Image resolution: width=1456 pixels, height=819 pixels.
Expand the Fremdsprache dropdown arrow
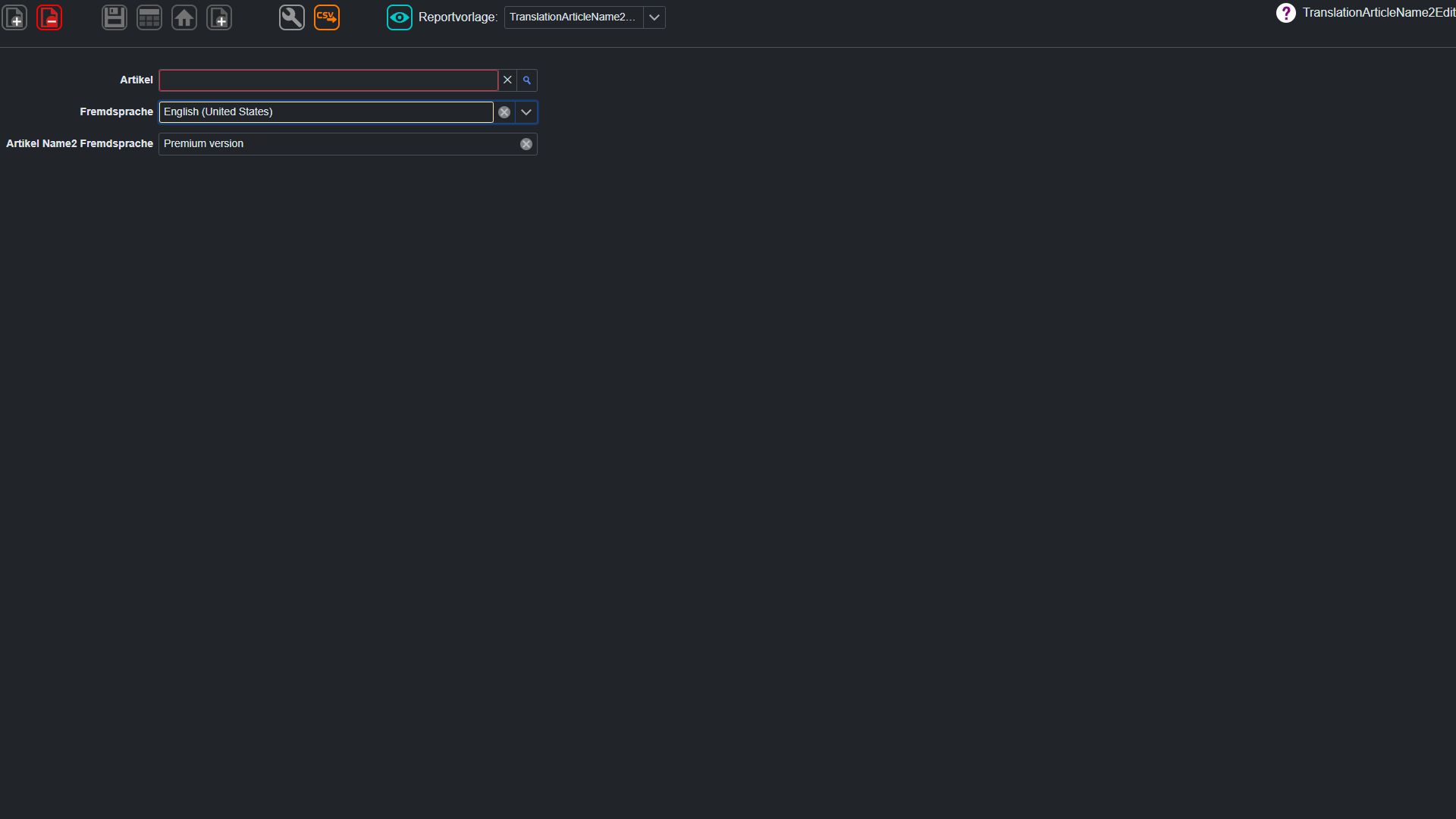526,112
